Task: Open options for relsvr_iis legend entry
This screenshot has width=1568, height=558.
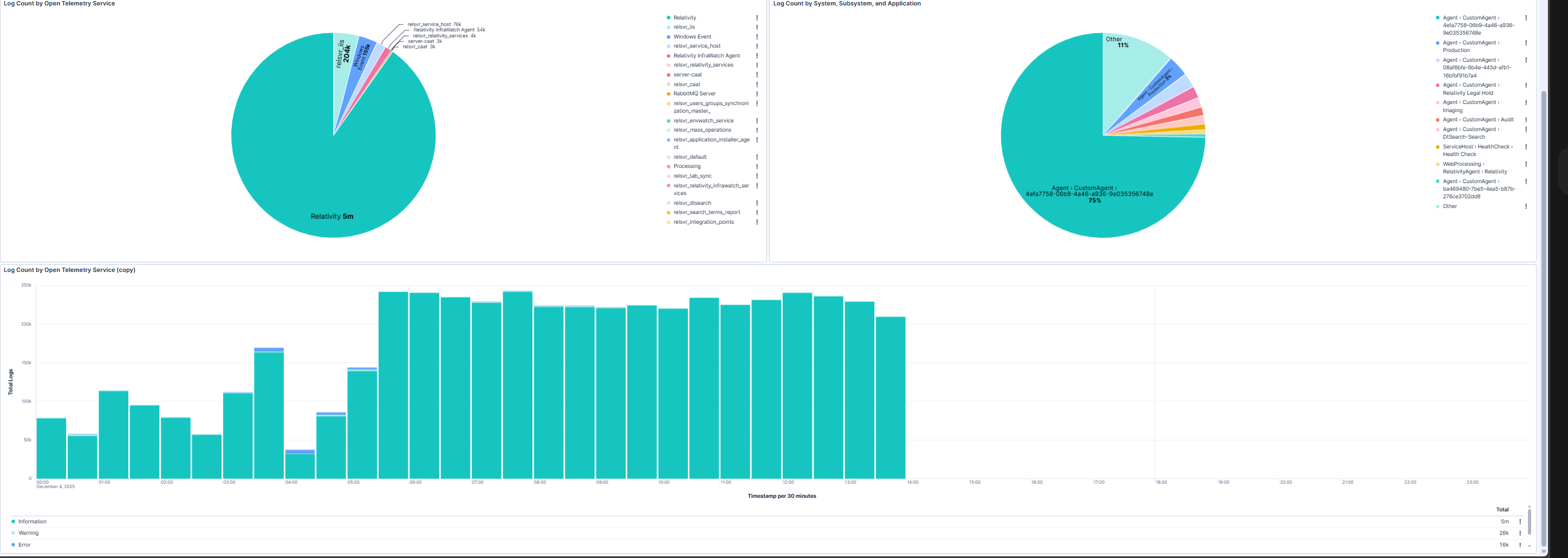Action: coord(757,27)
